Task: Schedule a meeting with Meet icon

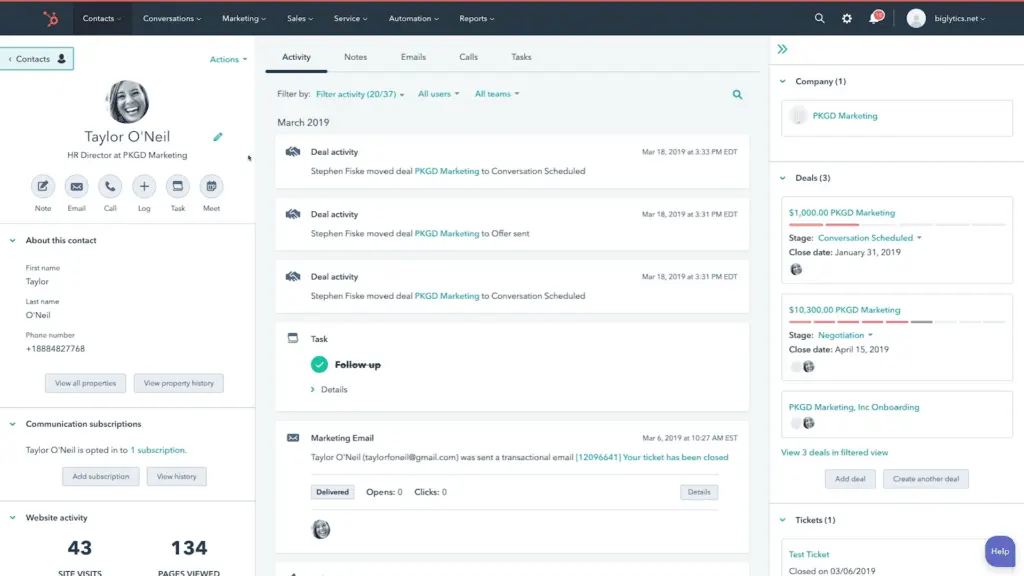Action: tap(211, 186)
